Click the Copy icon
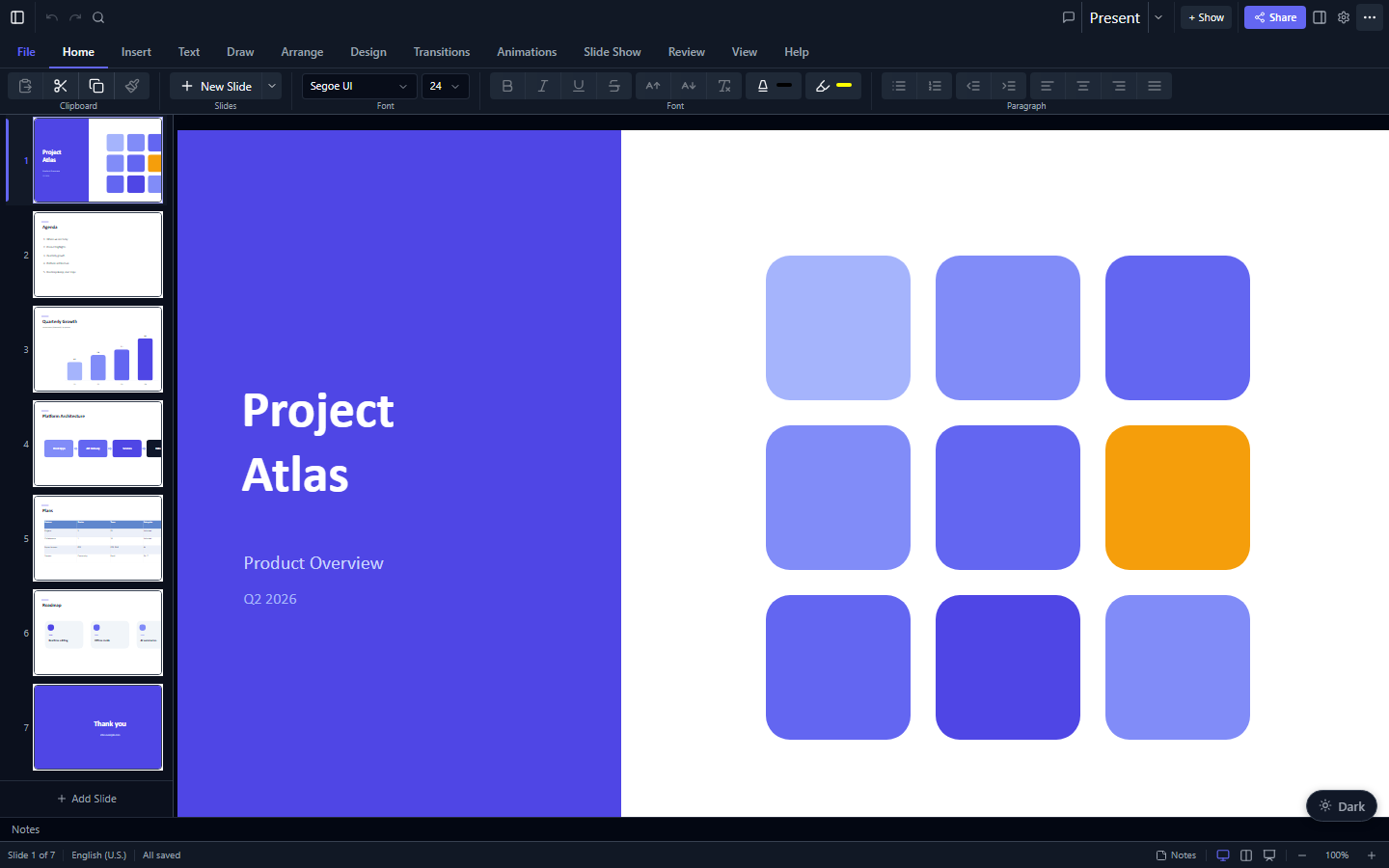 click(x=96, y=86)
